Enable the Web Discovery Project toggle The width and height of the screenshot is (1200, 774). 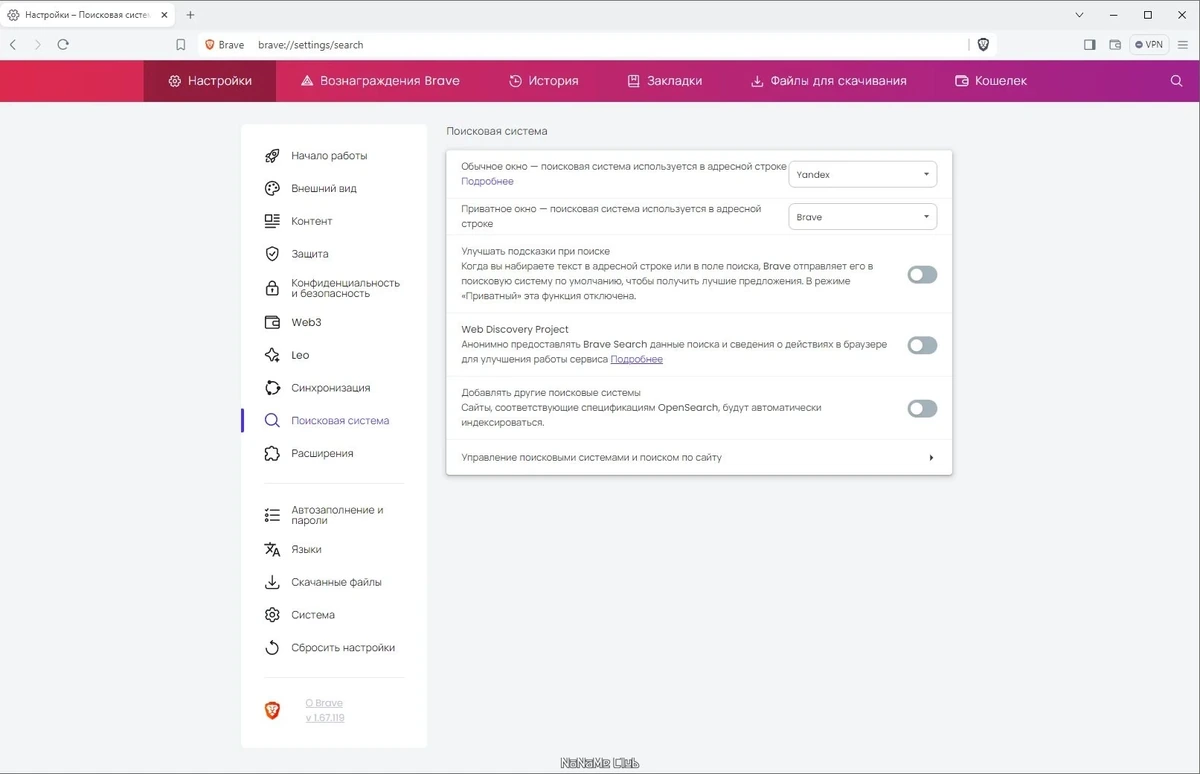922,345
